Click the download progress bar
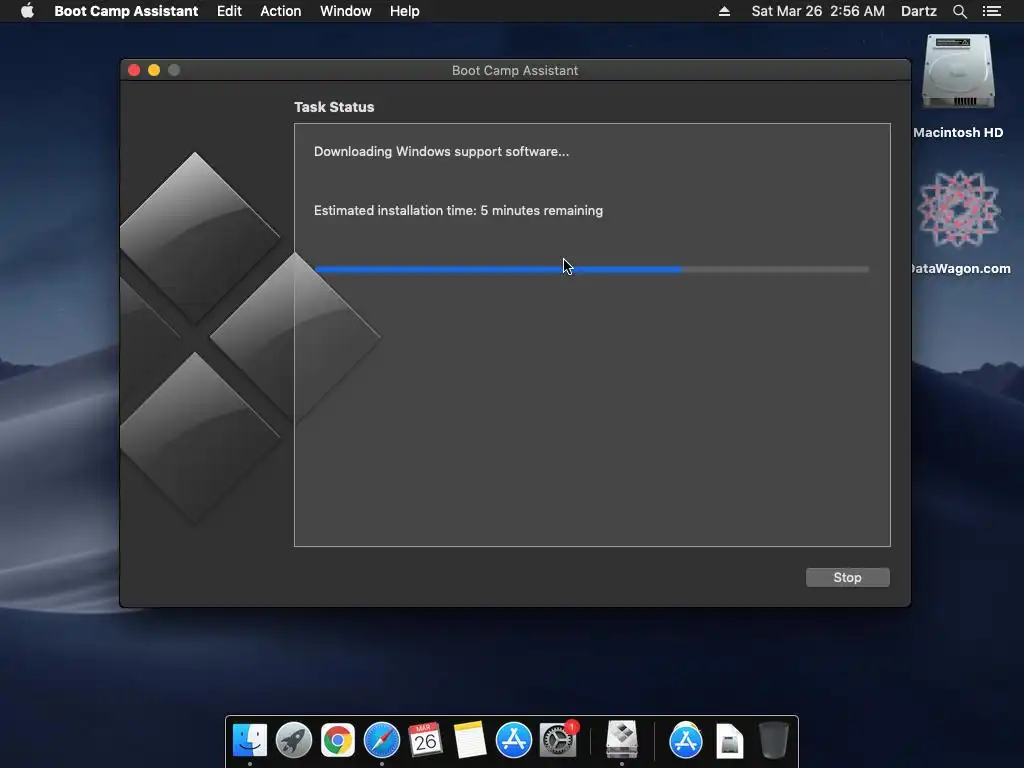 pos(592,269)
